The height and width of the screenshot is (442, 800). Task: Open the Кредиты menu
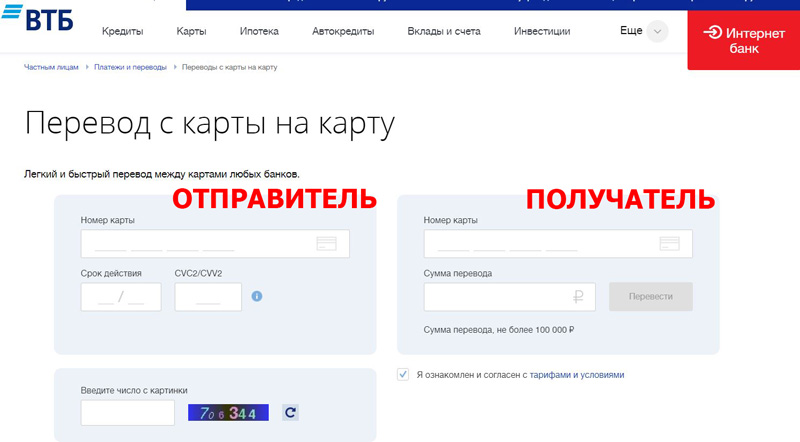[122, 31]
